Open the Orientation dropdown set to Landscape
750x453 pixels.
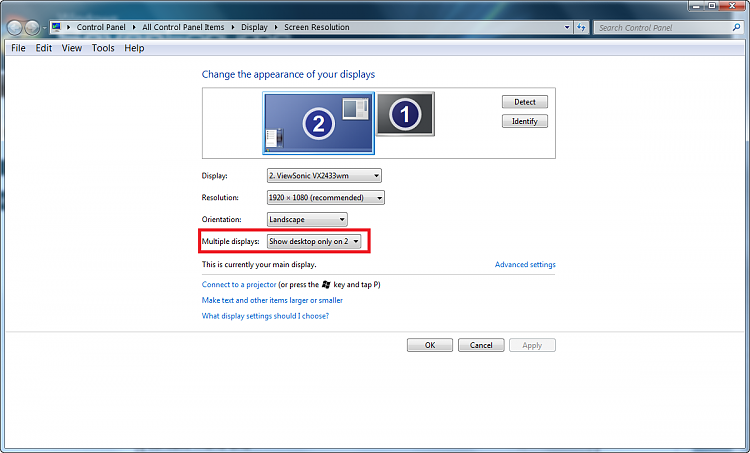pos(307,220)
